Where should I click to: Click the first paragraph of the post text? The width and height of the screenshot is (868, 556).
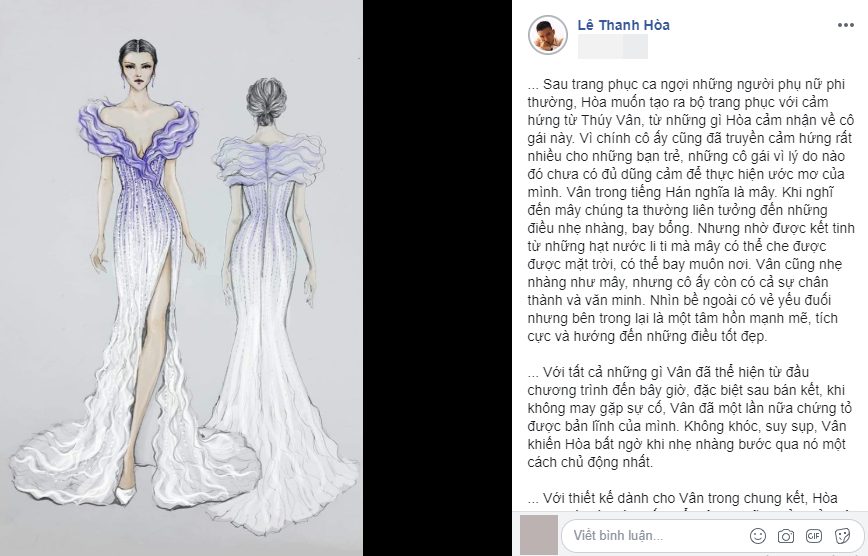[691, 210]
